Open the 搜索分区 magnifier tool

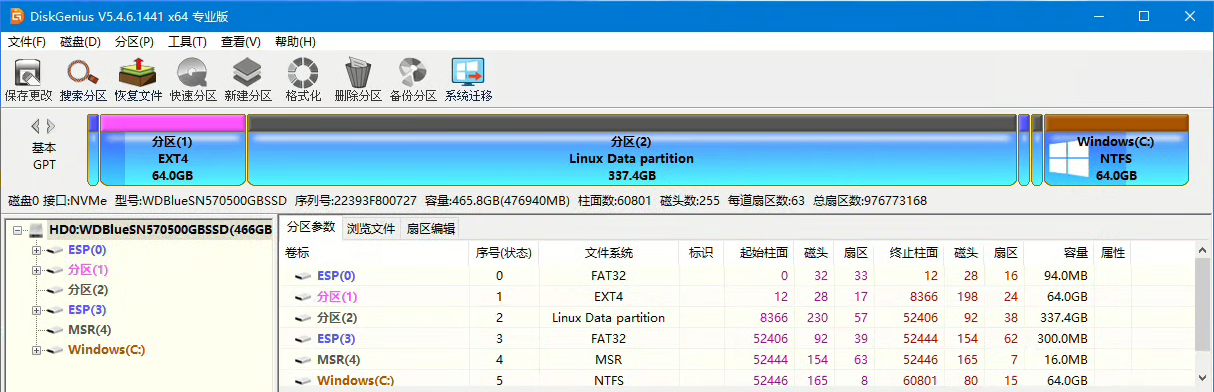click(x=82, y=80)
